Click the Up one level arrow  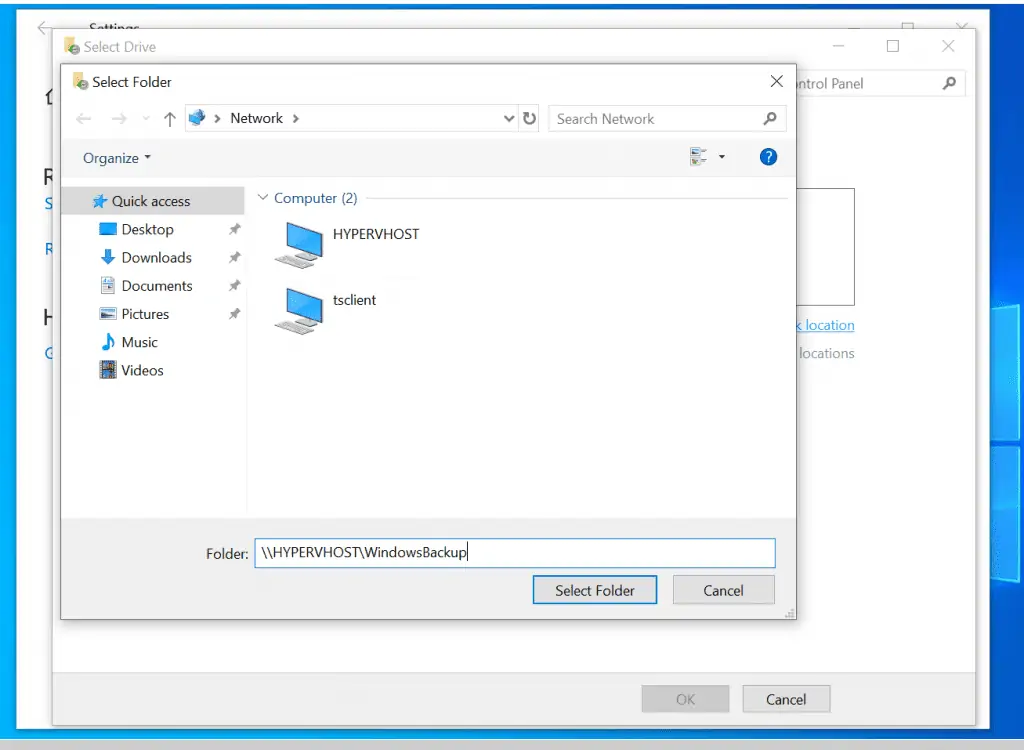(x=169, y=119)
